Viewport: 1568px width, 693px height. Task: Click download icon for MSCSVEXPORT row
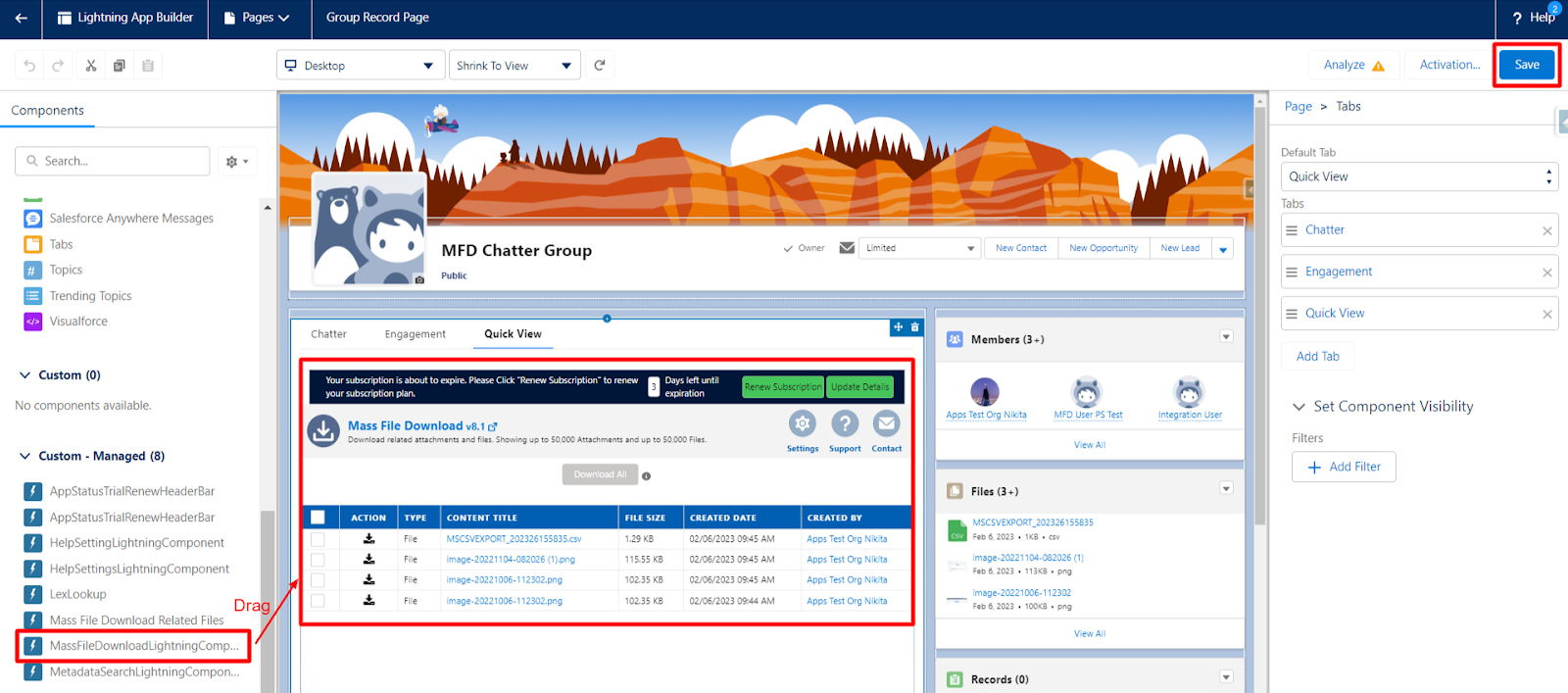[368, 538]
